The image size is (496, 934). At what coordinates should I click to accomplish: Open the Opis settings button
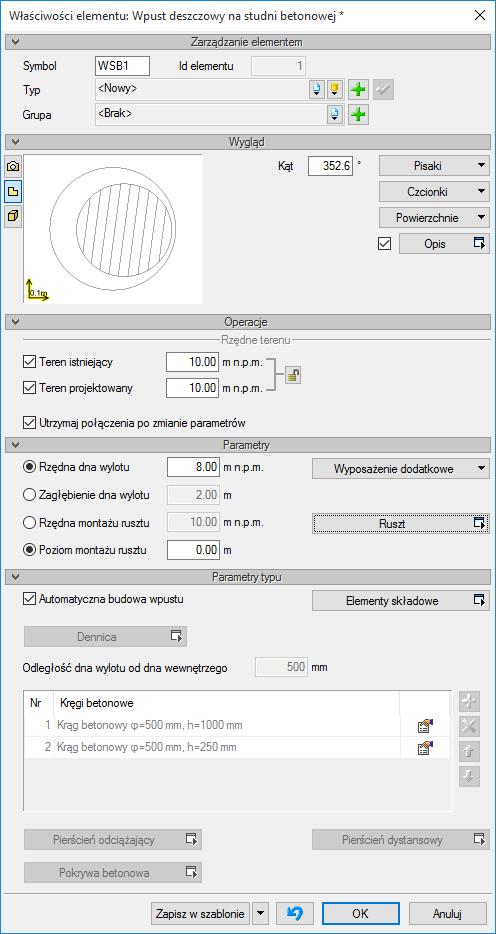point(444,244)
